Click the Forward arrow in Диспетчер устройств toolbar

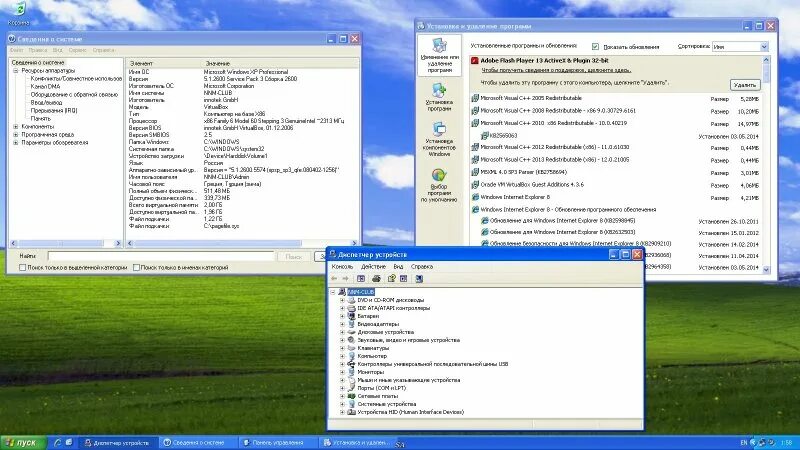[x=345, y=279]
